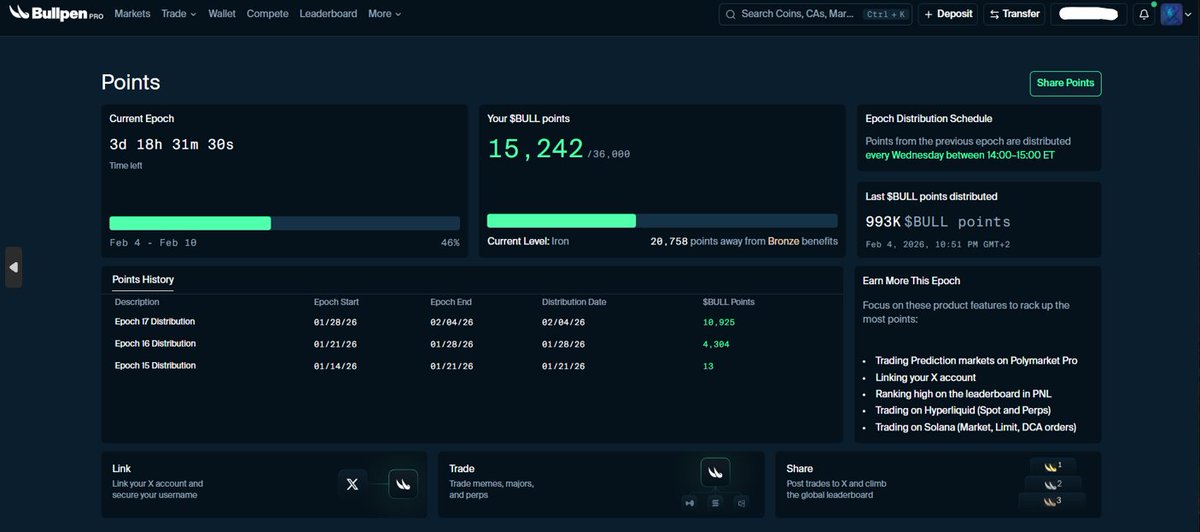Image resolution: width=1200 pixels, height=532 pixels.
Task: Click the left arrow side panel handle
Action: pyautogui.click(x=13, y=267)
